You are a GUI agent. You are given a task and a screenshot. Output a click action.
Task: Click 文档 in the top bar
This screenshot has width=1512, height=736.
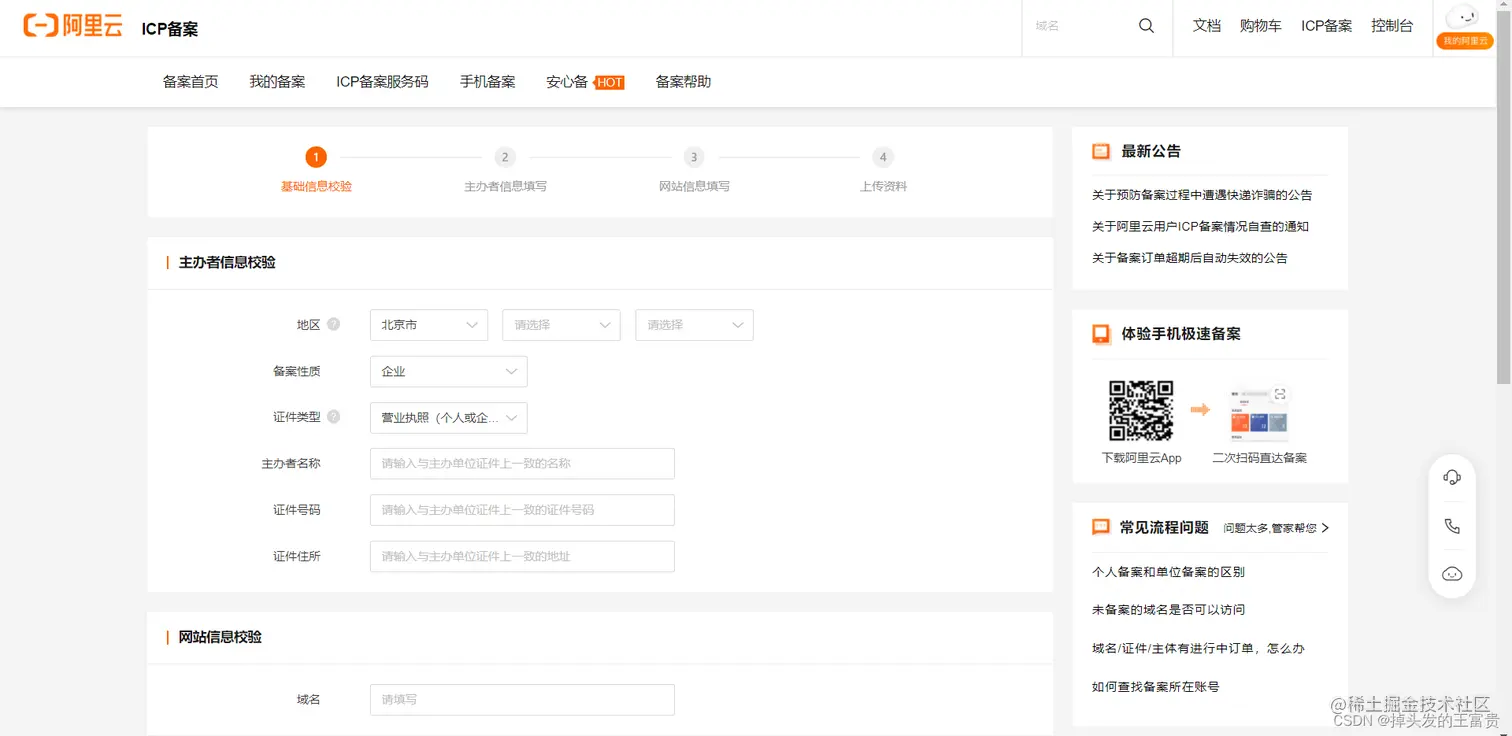point(1207,26)
